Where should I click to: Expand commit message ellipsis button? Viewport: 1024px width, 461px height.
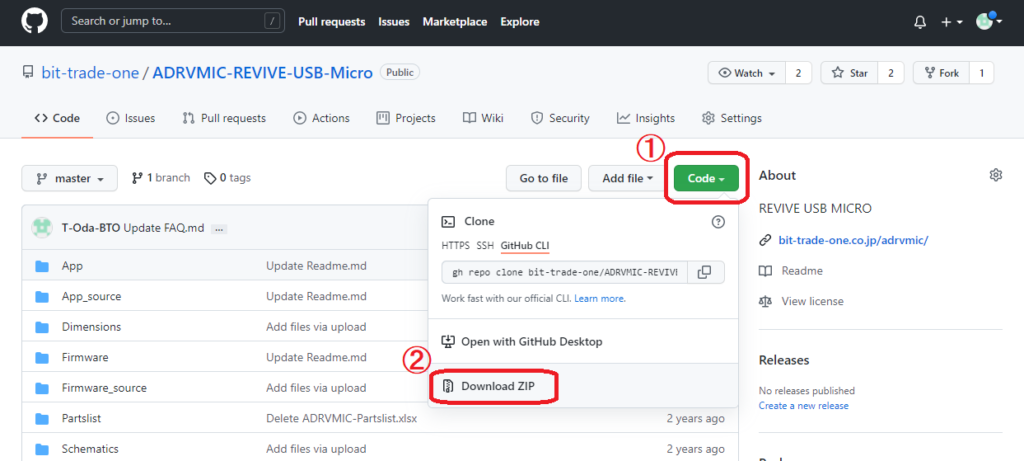tap(219, 228)
